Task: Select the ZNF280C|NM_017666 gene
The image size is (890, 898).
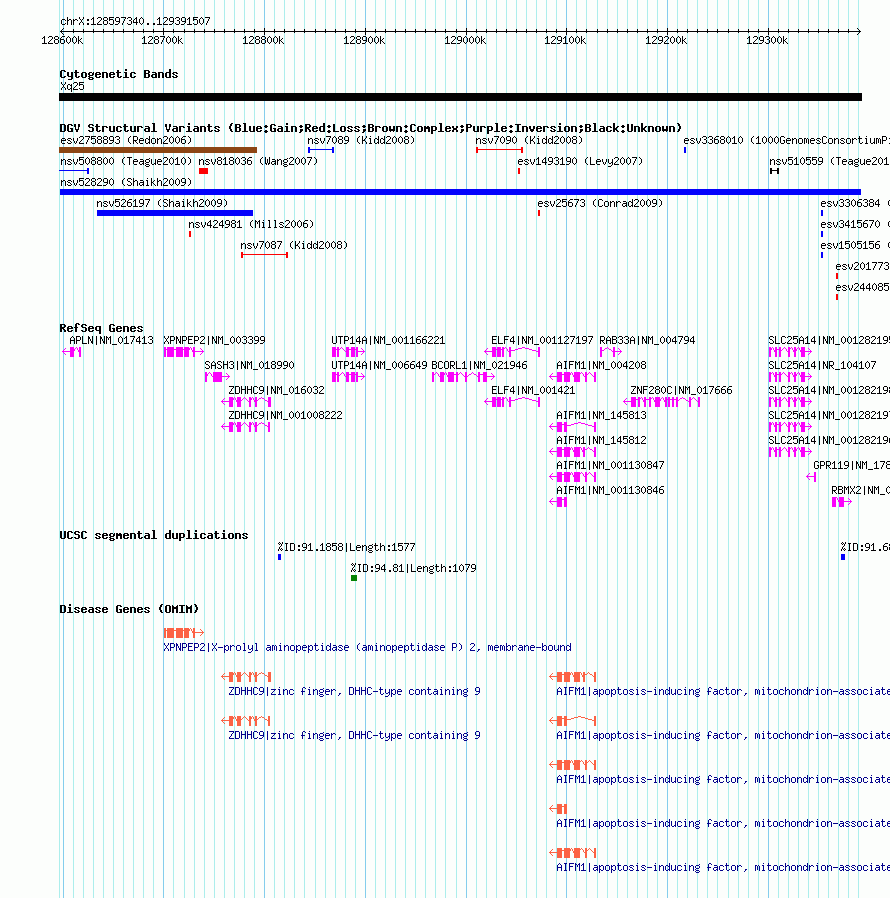Action: [661, 402]
